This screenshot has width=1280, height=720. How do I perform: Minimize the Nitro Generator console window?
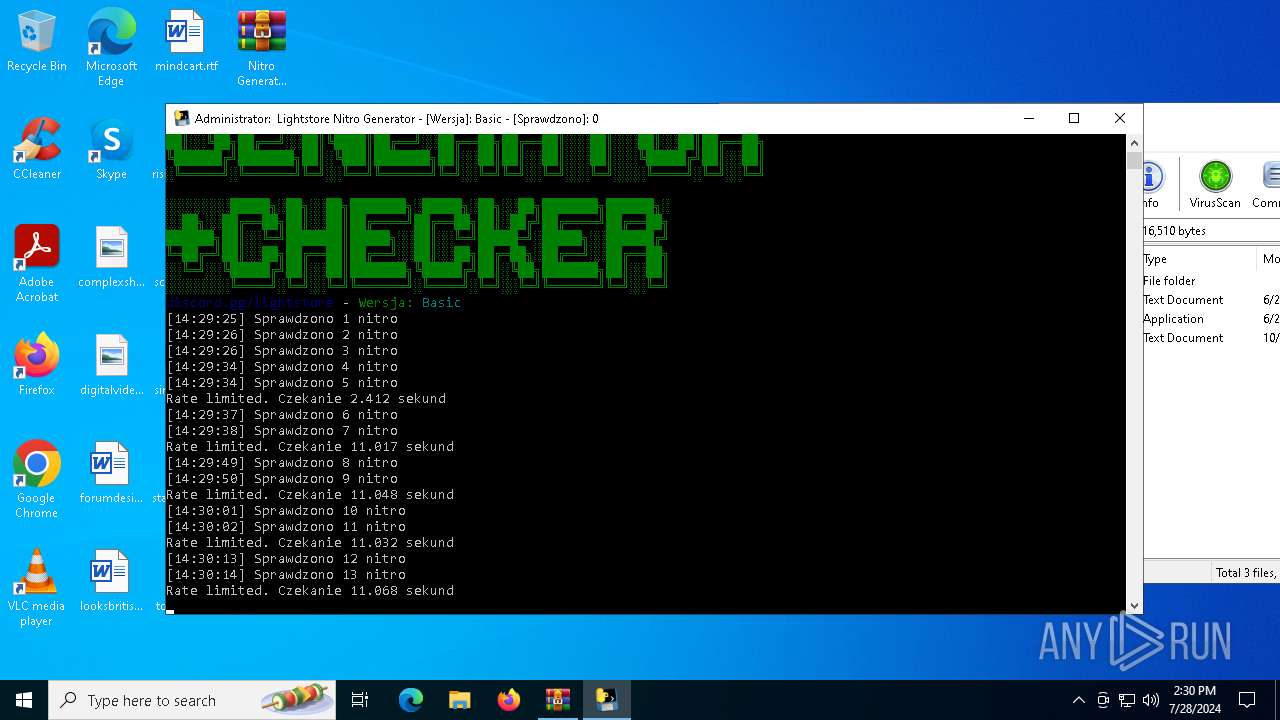point(1028,118)
